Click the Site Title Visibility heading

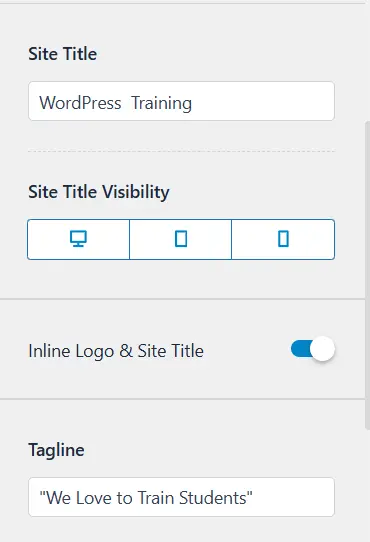point(99,192)
